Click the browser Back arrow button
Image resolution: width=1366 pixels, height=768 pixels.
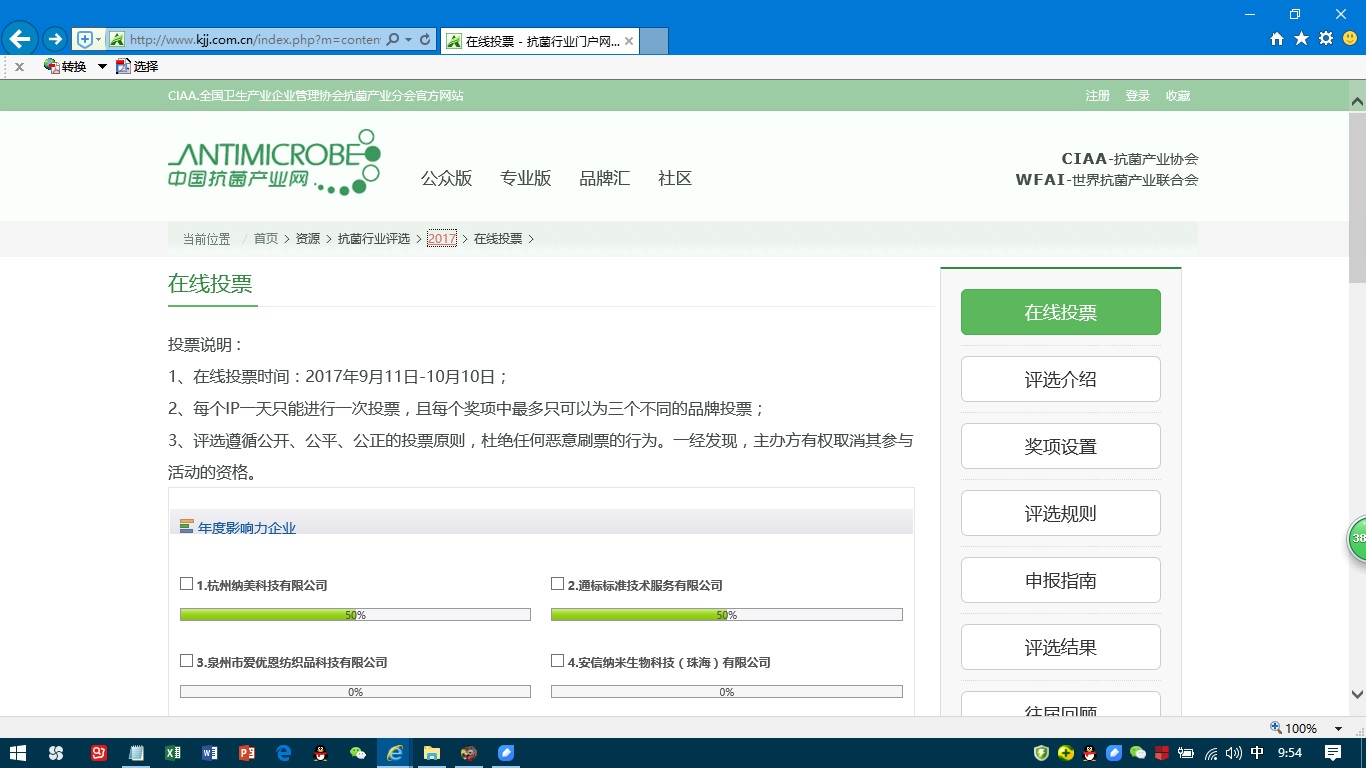tap(20, 39)
